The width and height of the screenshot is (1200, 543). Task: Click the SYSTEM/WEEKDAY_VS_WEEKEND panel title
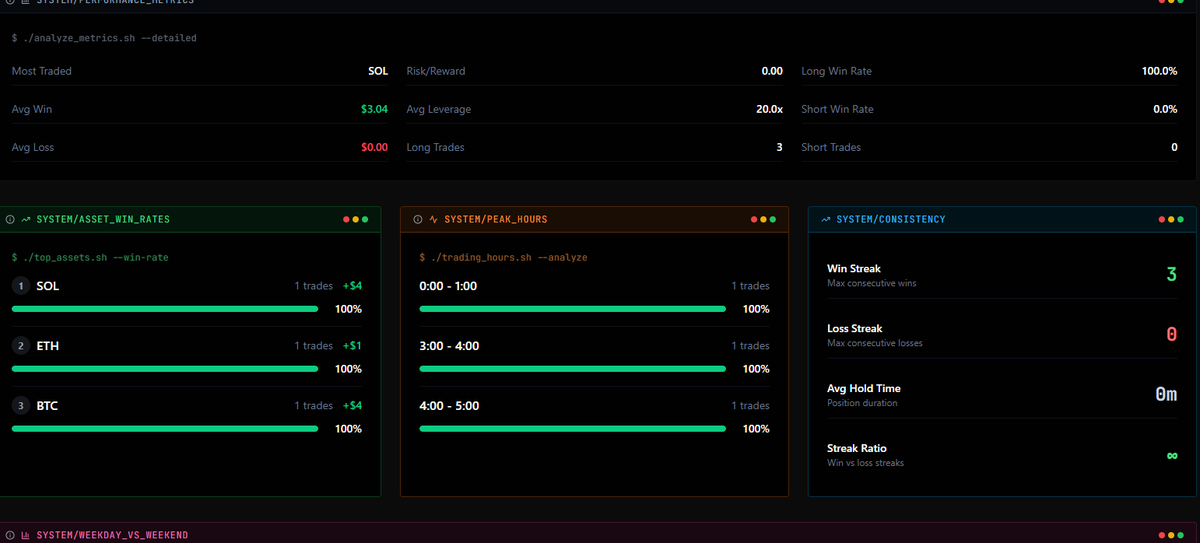[x=112, y=535]
